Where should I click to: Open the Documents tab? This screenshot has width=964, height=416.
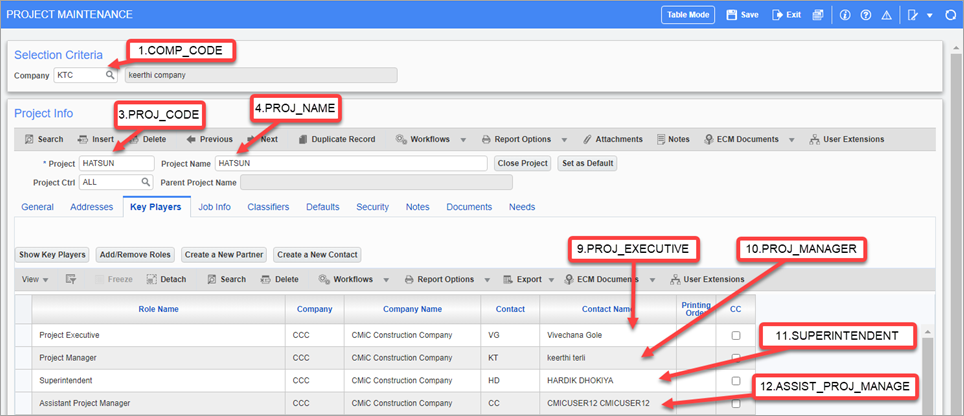pyautogui.click(x=469, y=207)
